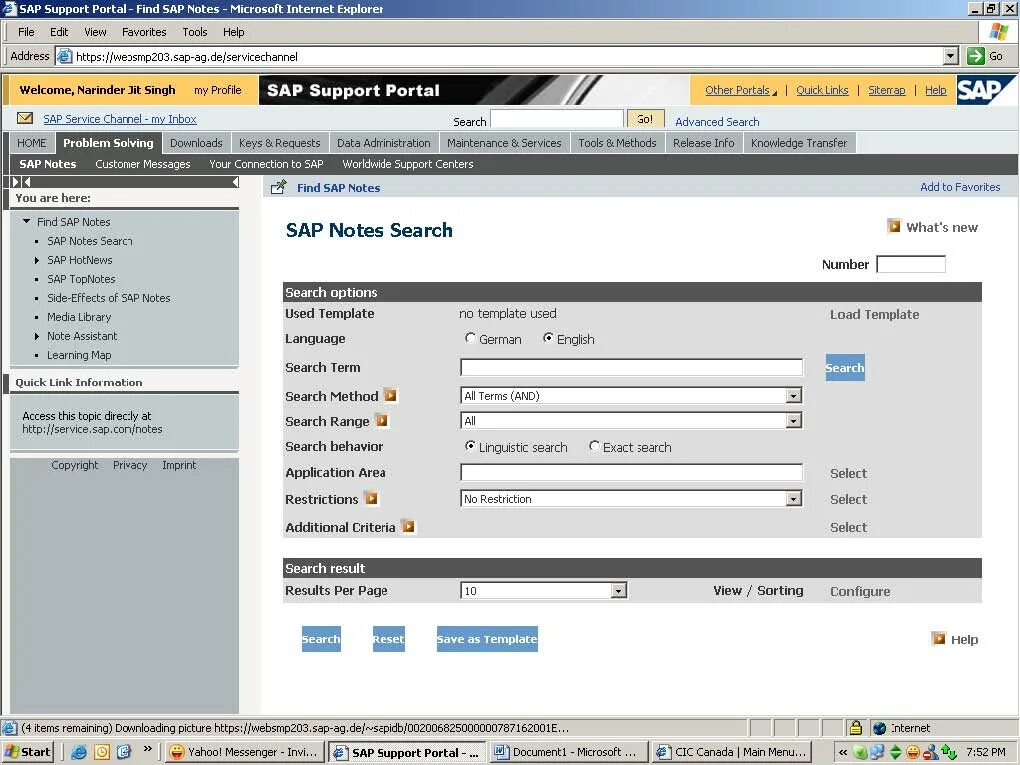This screenshot has height=765, width=1020.
Task: Click the address bar page icon
Action: (x=64, y=56)
